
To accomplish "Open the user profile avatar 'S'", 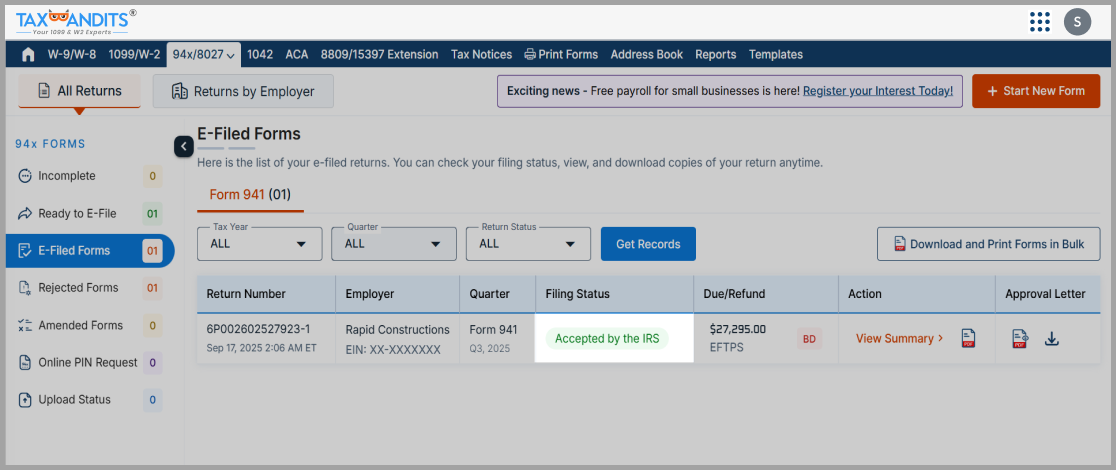I will coord(1077,21).
